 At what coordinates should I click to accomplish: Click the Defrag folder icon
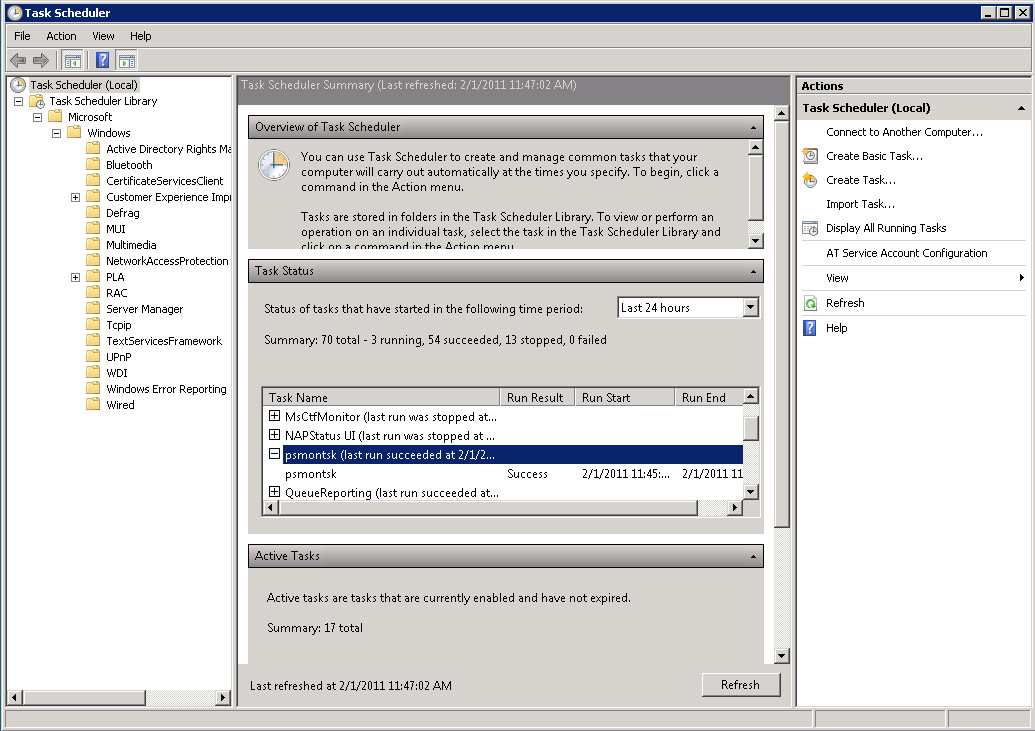[94, 213]
